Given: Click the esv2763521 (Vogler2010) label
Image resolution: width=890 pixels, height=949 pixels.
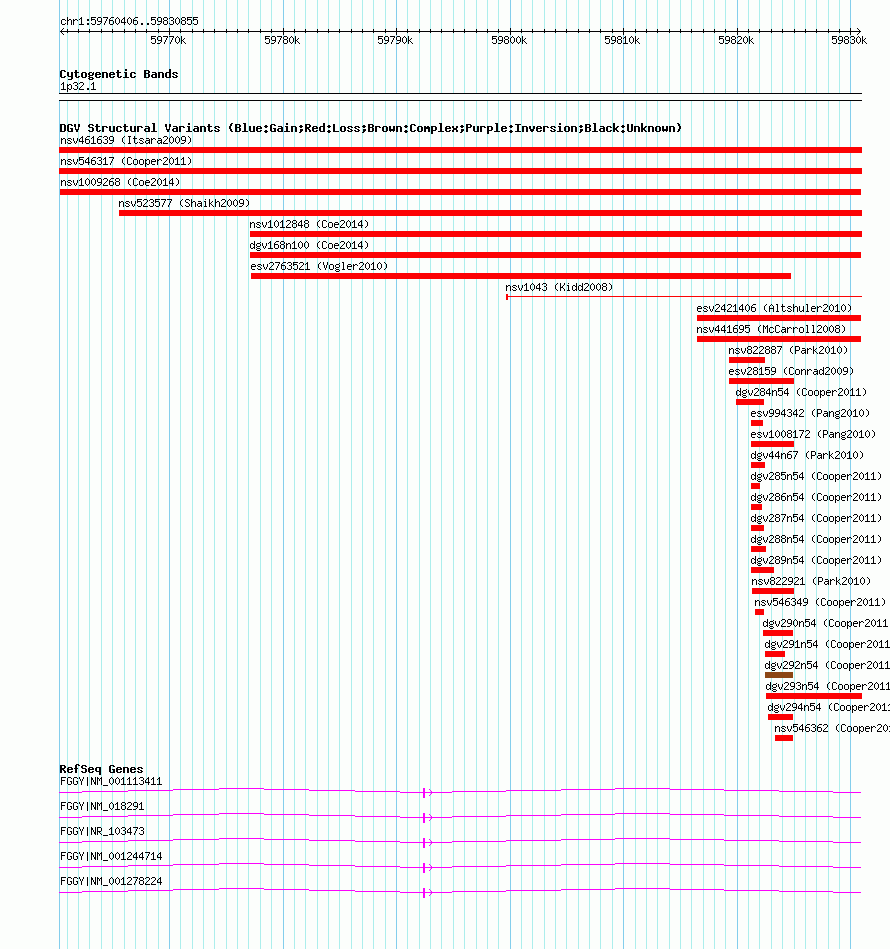Looking at the screenshot, I should tap(319, 266).
